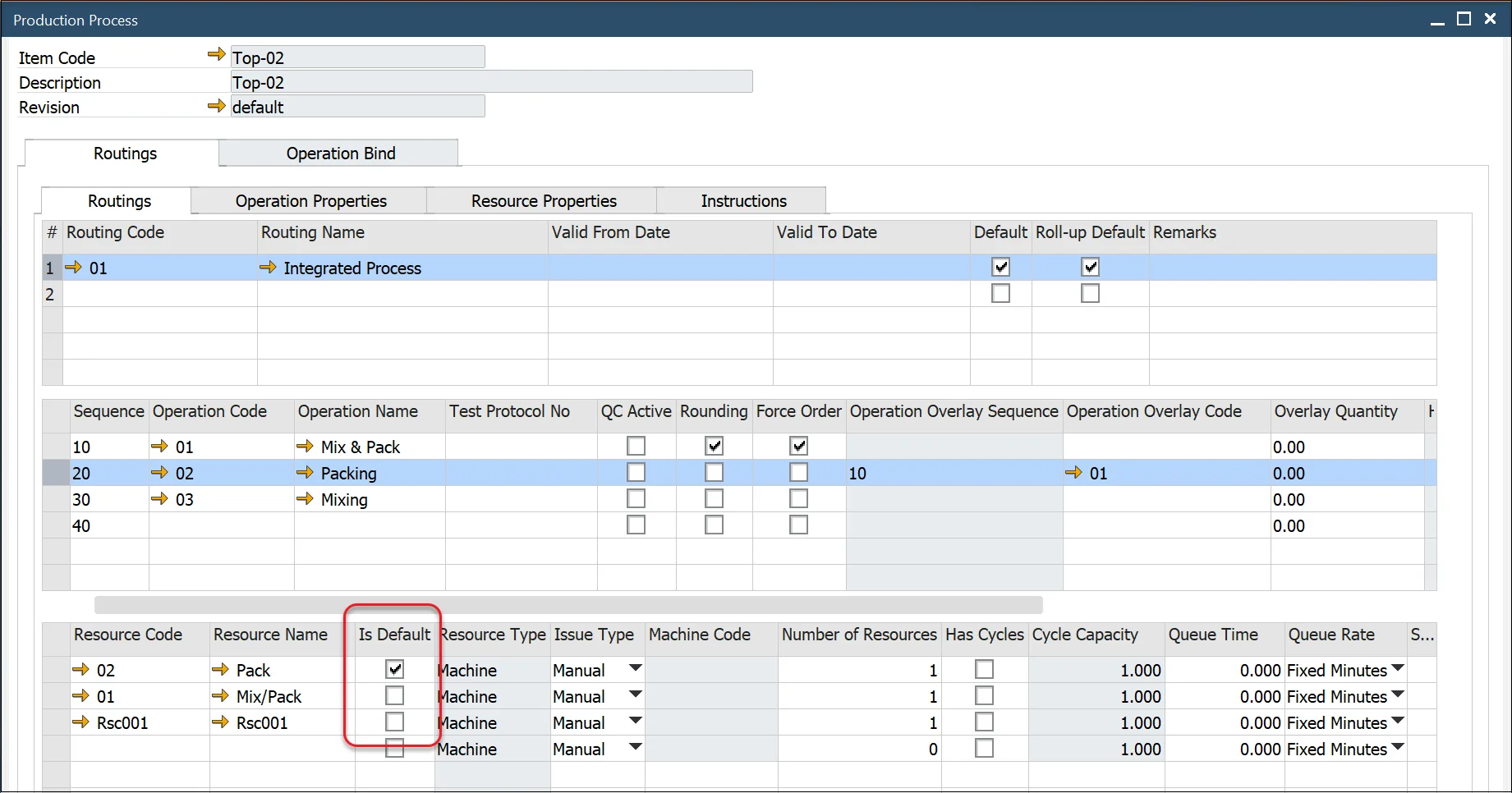The width and height of the screenshot is (1512, 793).
Task: Follow Operation Overlay Code 01 link arrow
Action: (1074, 473)
